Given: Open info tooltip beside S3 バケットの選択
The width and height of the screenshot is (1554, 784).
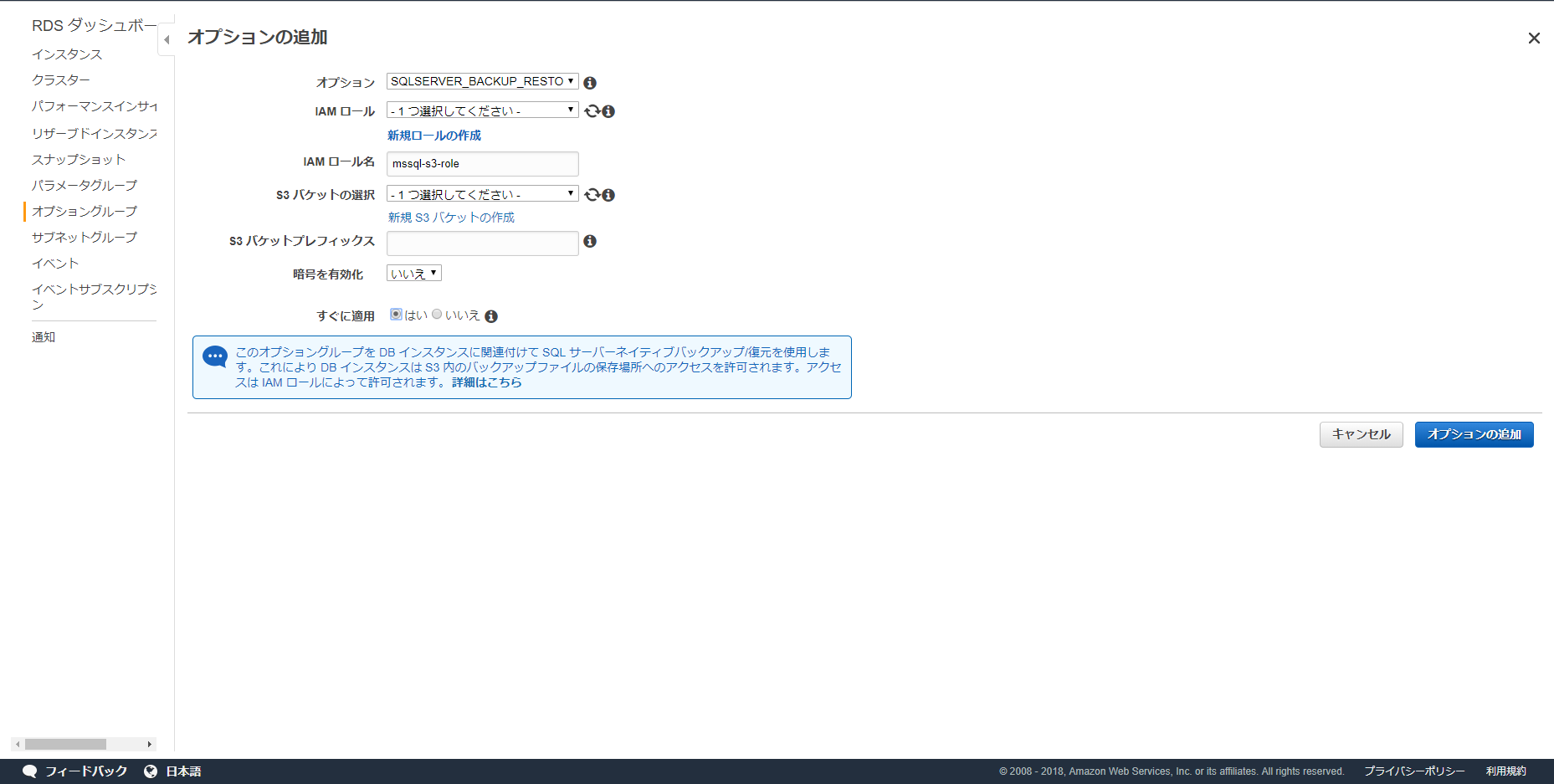Looking at the screenshot, I should pyautogui.click(x=609, y=195).
